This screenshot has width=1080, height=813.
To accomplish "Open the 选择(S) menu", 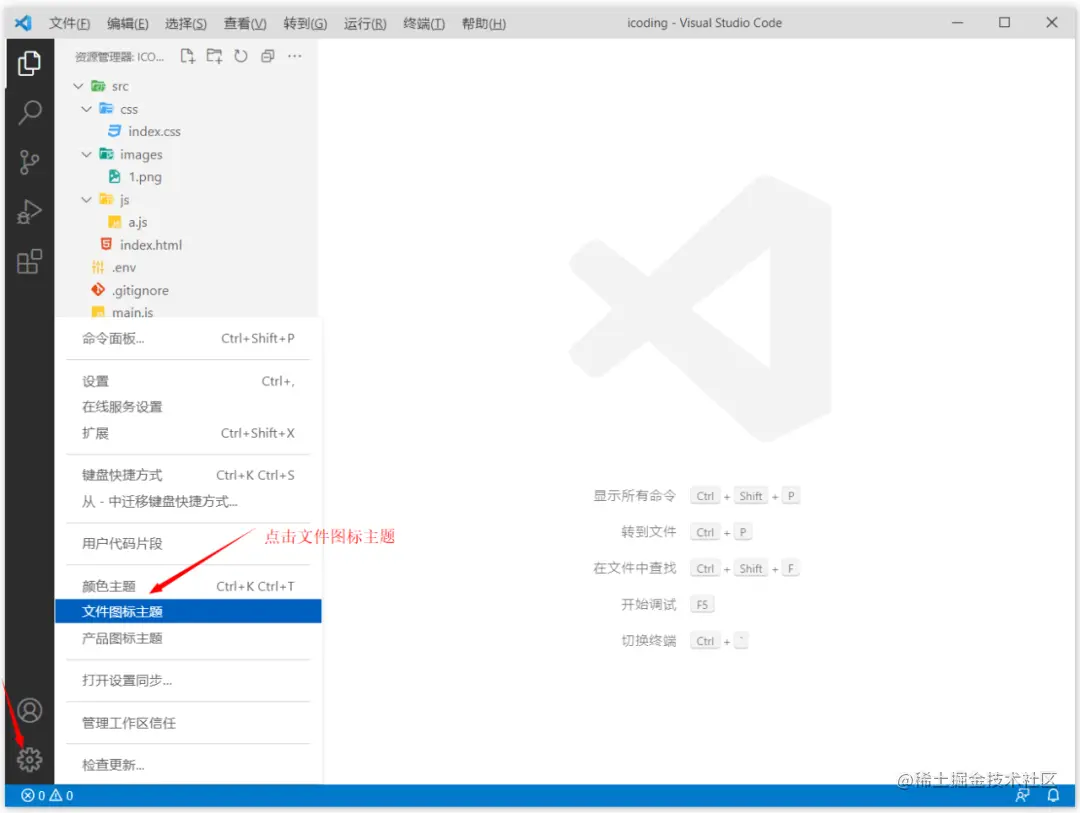I will tap(185, 23).
